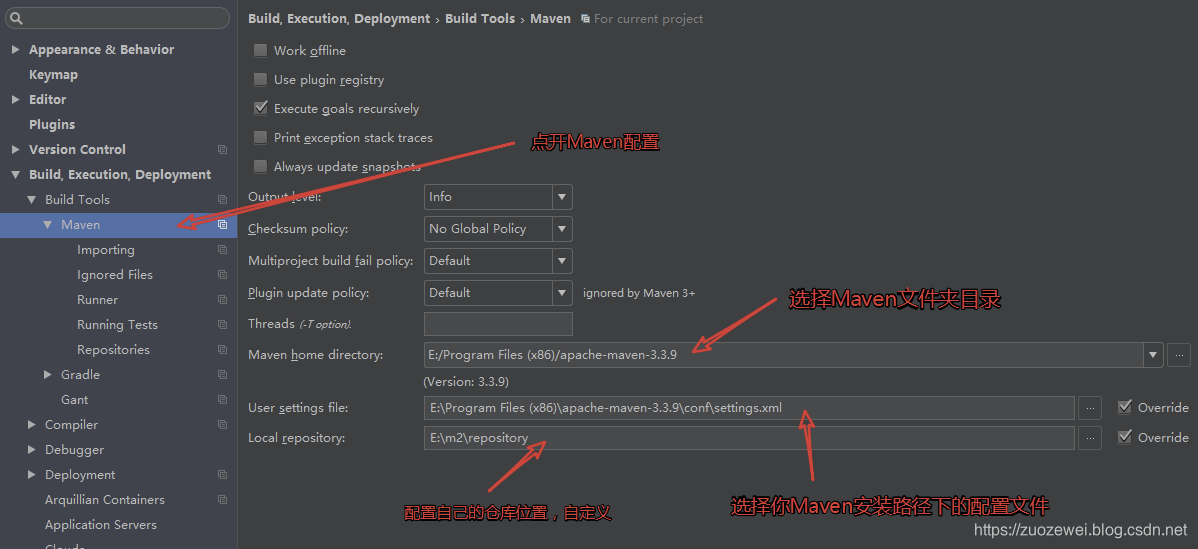Image resolution: width=1198 pixels, height=549 pixels.
Task: Select Ignored Files under Maven
Action: point(115,275)
